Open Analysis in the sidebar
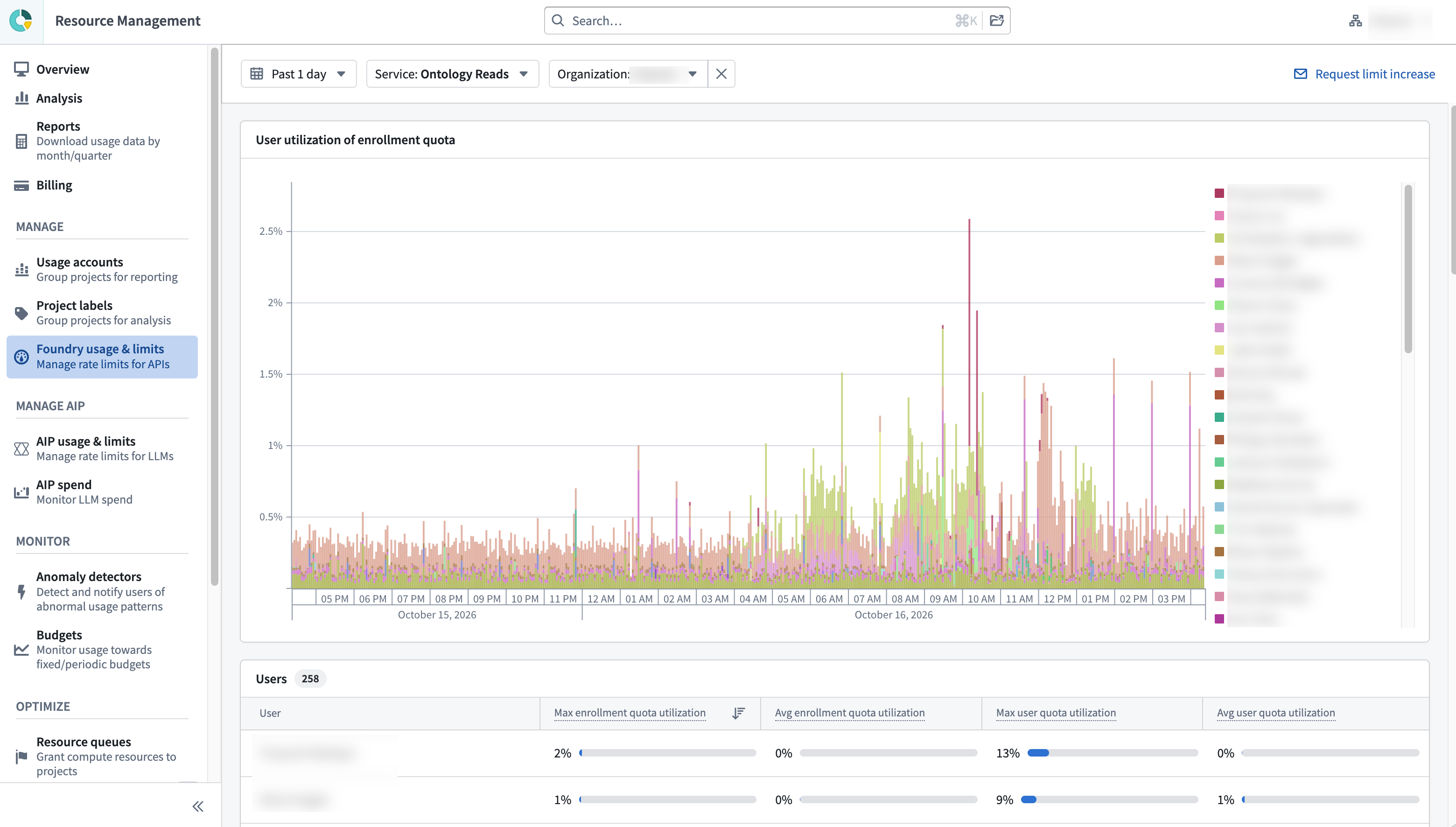This screenshot has width=1456, height=827. (x=59, y=98)
